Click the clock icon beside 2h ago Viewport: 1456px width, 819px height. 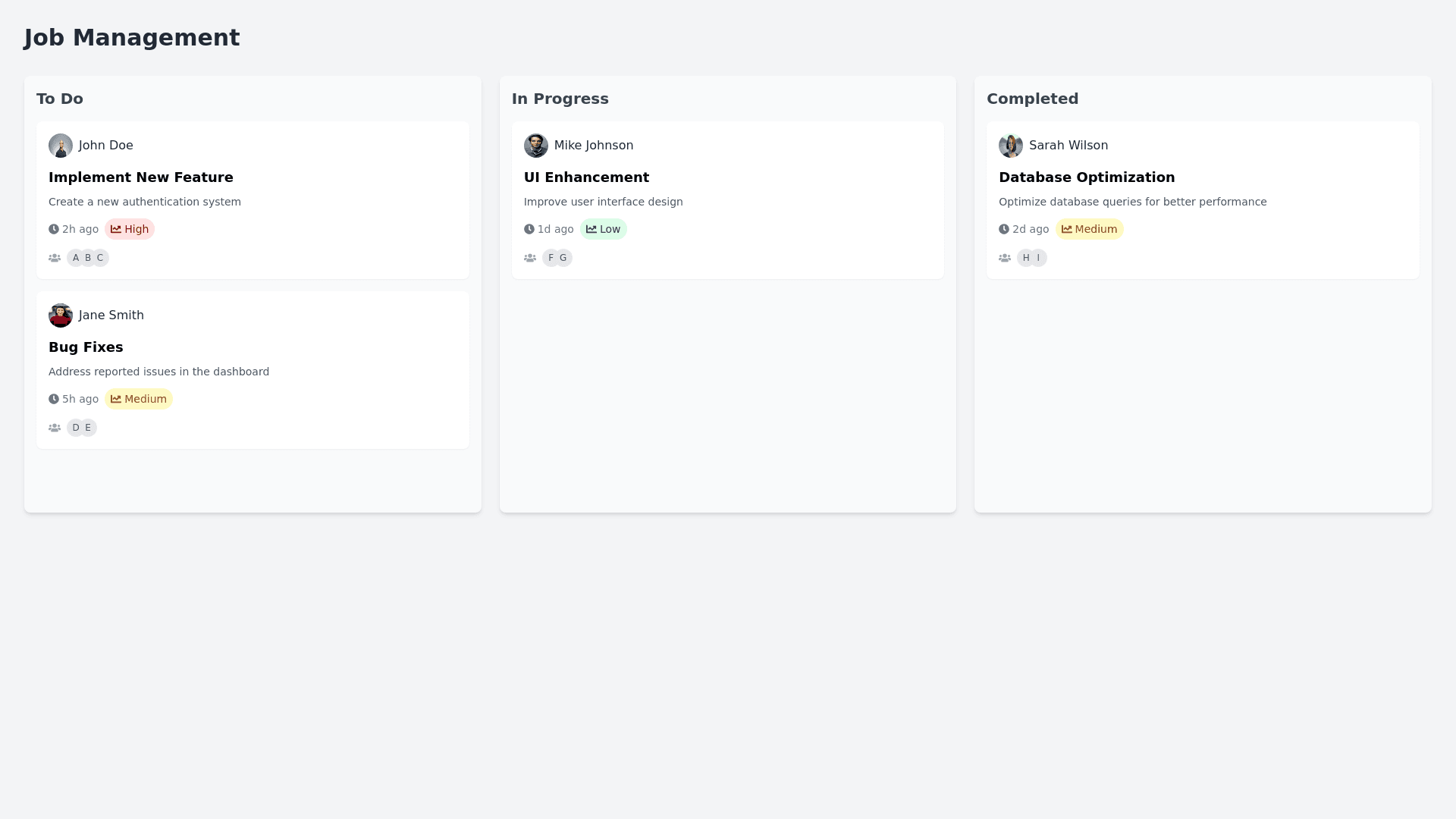pos(54,229)
